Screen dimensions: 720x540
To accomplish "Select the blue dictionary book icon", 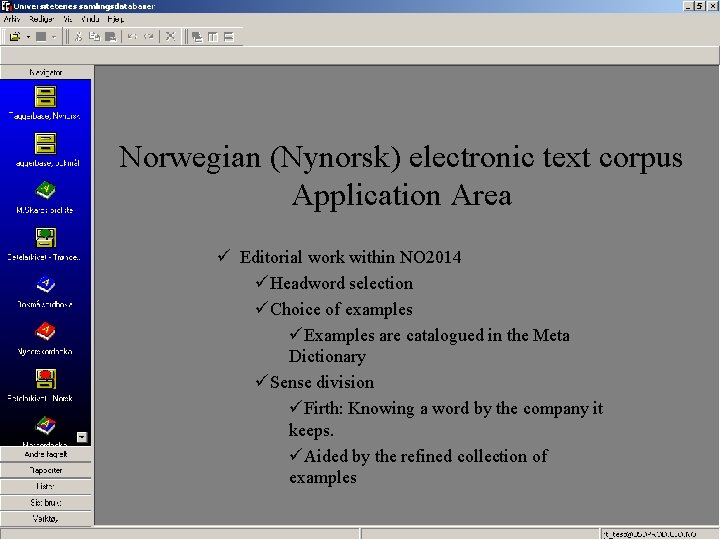I will click(45, 285).
